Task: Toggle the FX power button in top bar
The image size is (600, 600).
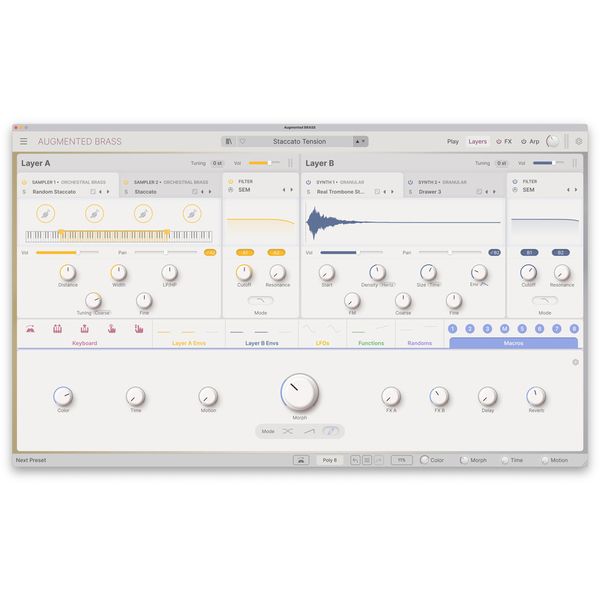Action: [x=499, y=142]
